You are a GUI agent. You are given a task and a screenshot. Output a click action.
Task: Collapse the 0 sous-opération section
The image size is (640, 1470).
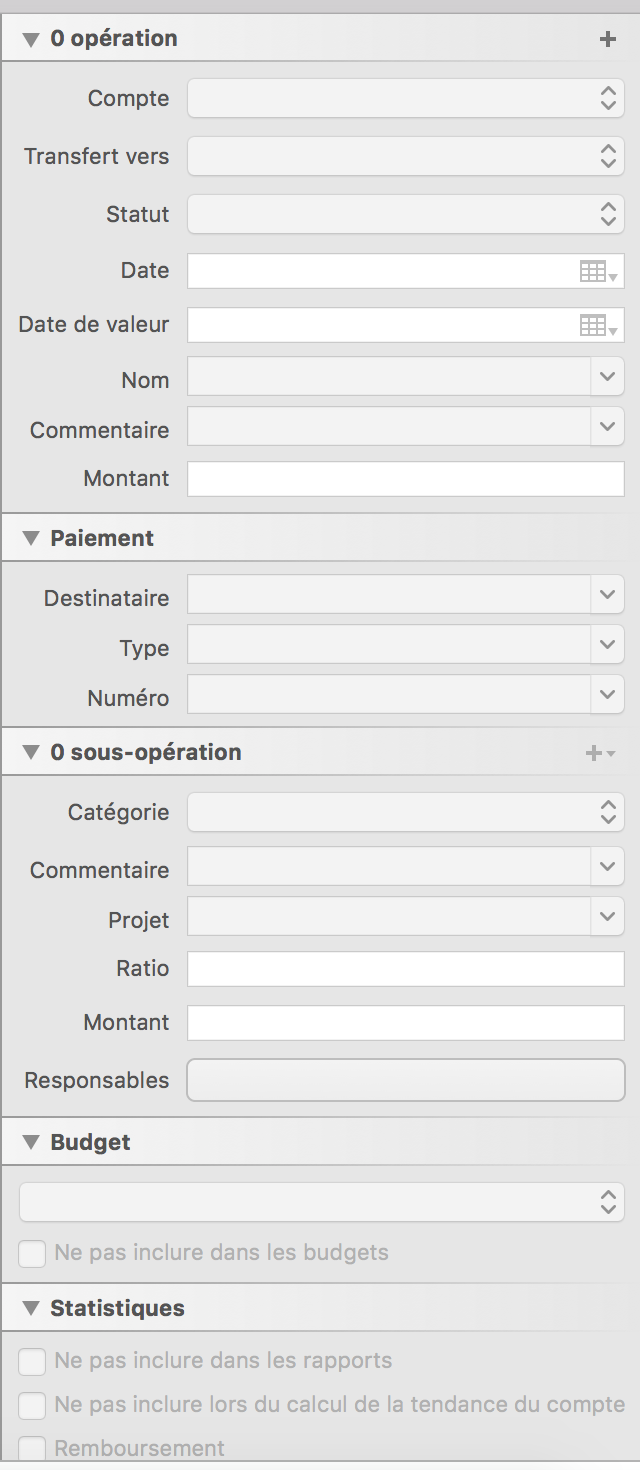31,753
